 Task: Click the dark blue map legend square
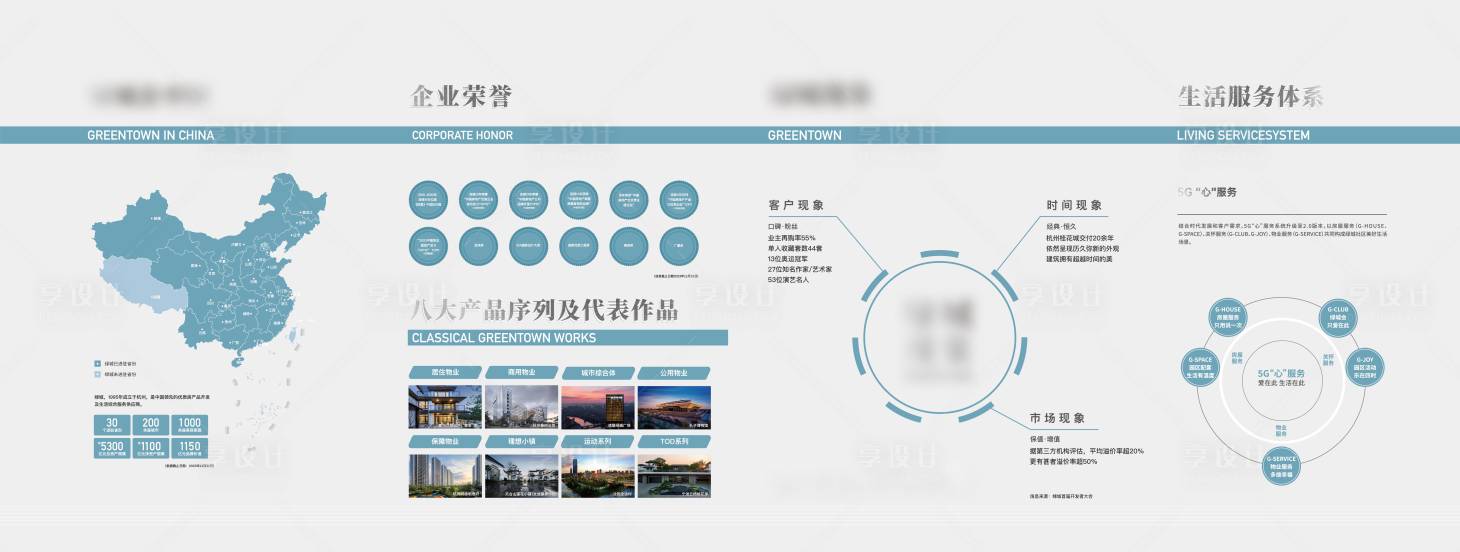click(97, 364)
